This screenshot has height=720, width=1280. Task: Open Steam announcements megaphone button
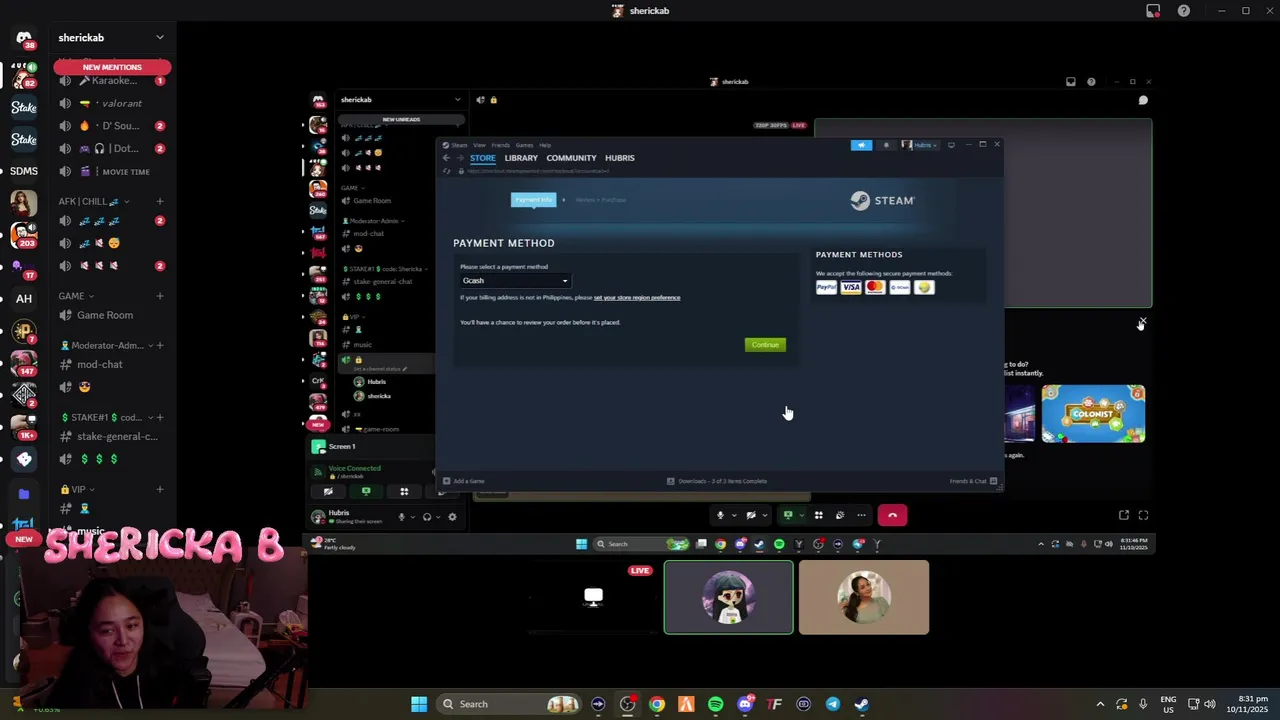(x=861, y=145)
